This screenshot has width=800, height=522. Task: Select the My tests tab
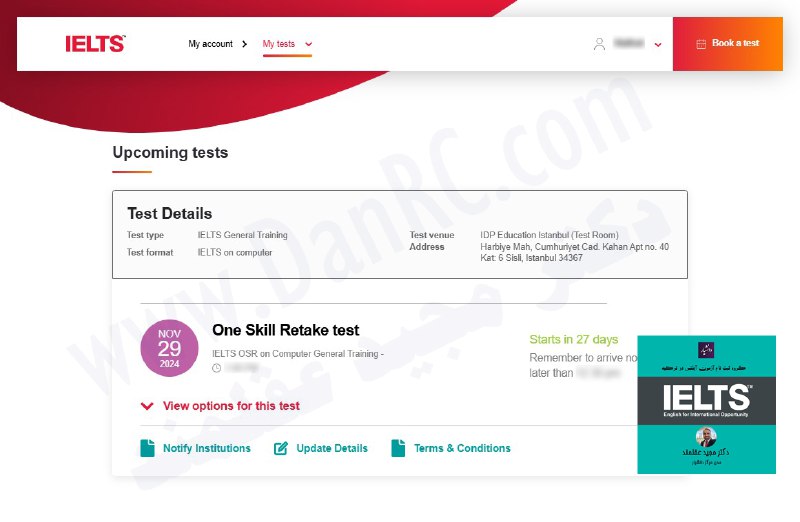click(x=279, y=44)
